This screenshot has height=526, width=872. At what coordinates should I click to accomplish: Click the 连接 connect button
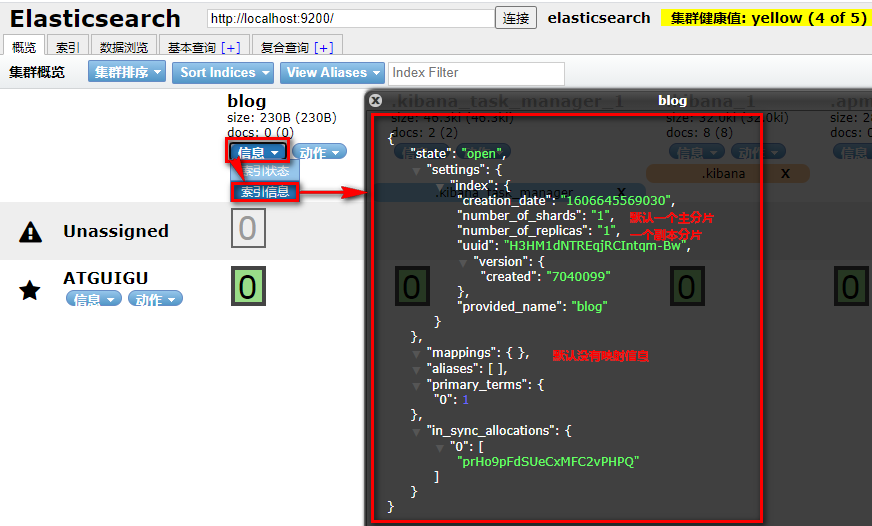point(516,18)
